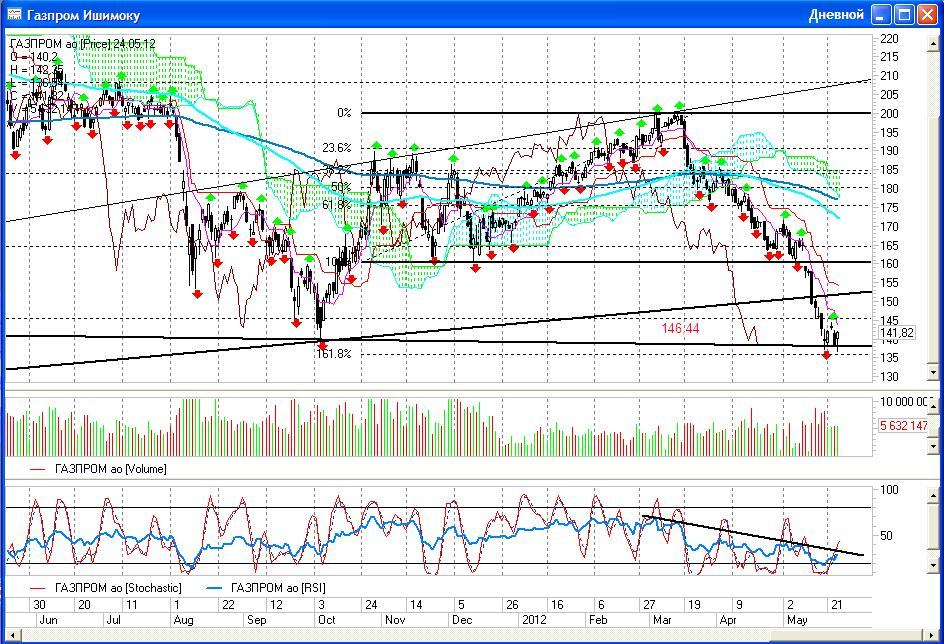Click the 100 value on oscillator axis

[x=889, y=490]
